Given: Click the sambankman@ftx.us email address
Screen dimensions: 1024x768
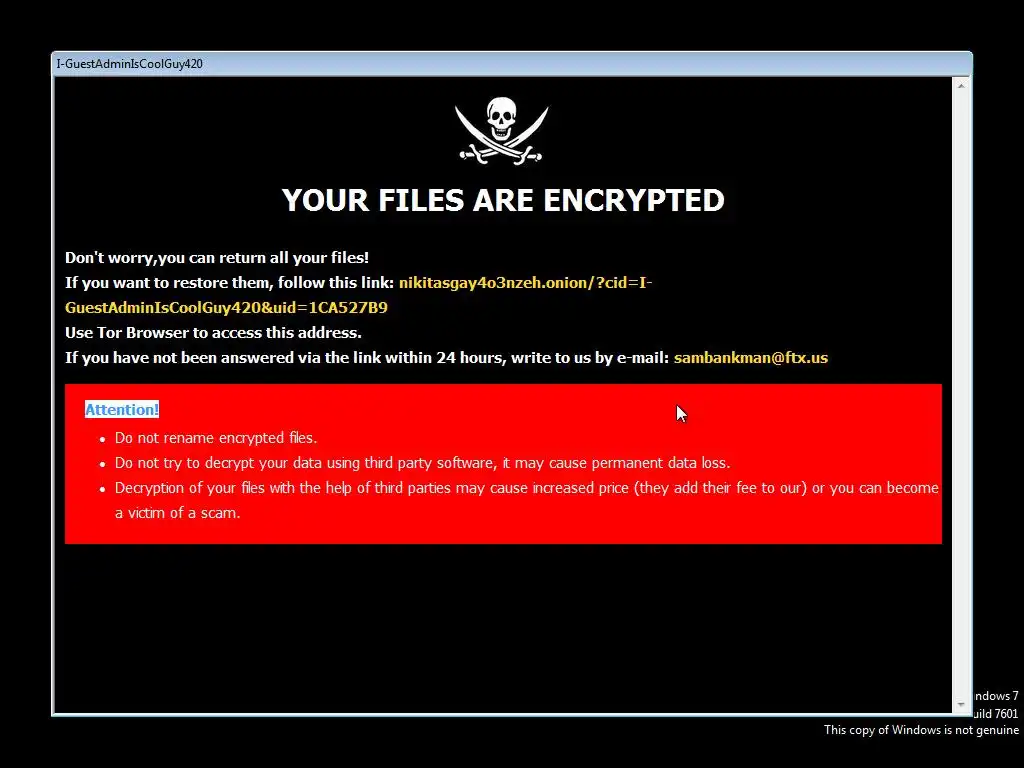Looking at the screenshot, I should pyautogui.click(x=750, y=358).
